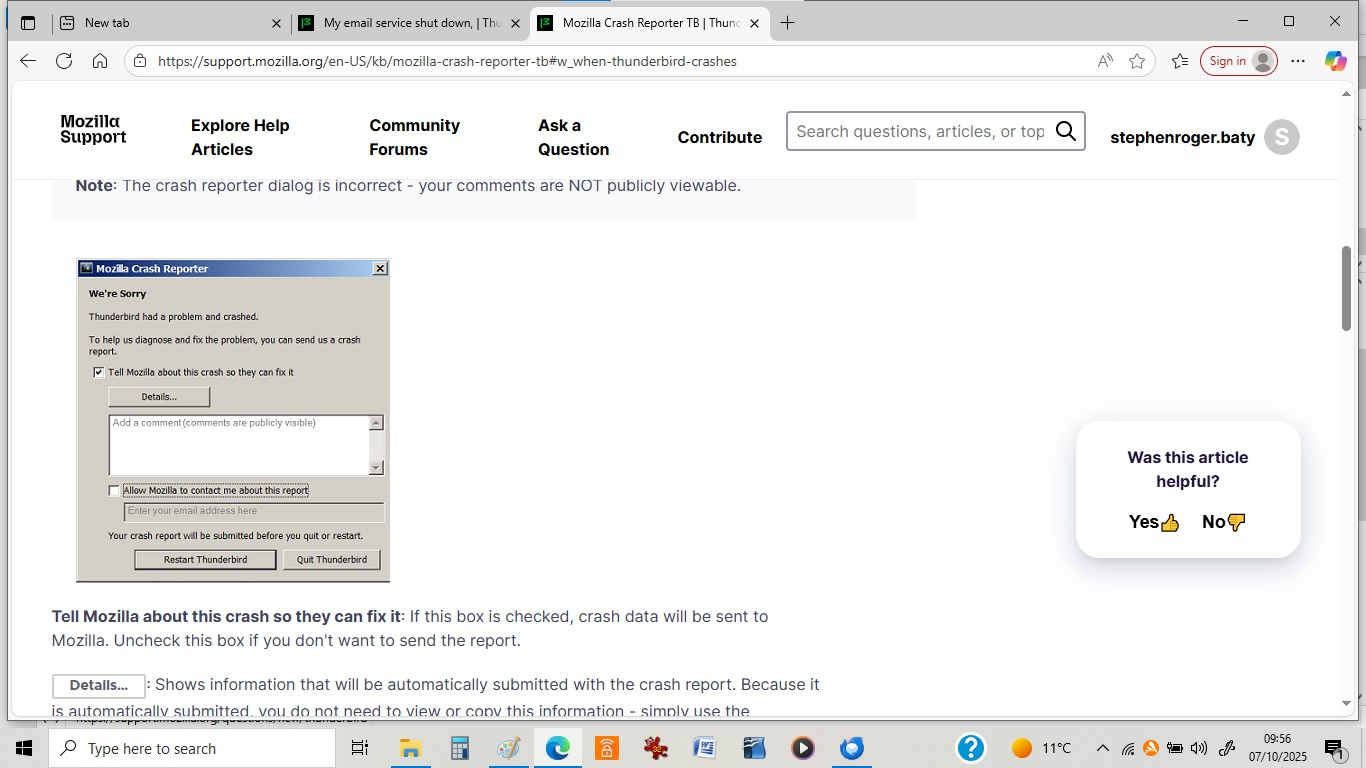The height and width of the screenshot is (768, 1366).
Task: Expand the Explore Help Articles menu
Action: (x=240, y=137)
